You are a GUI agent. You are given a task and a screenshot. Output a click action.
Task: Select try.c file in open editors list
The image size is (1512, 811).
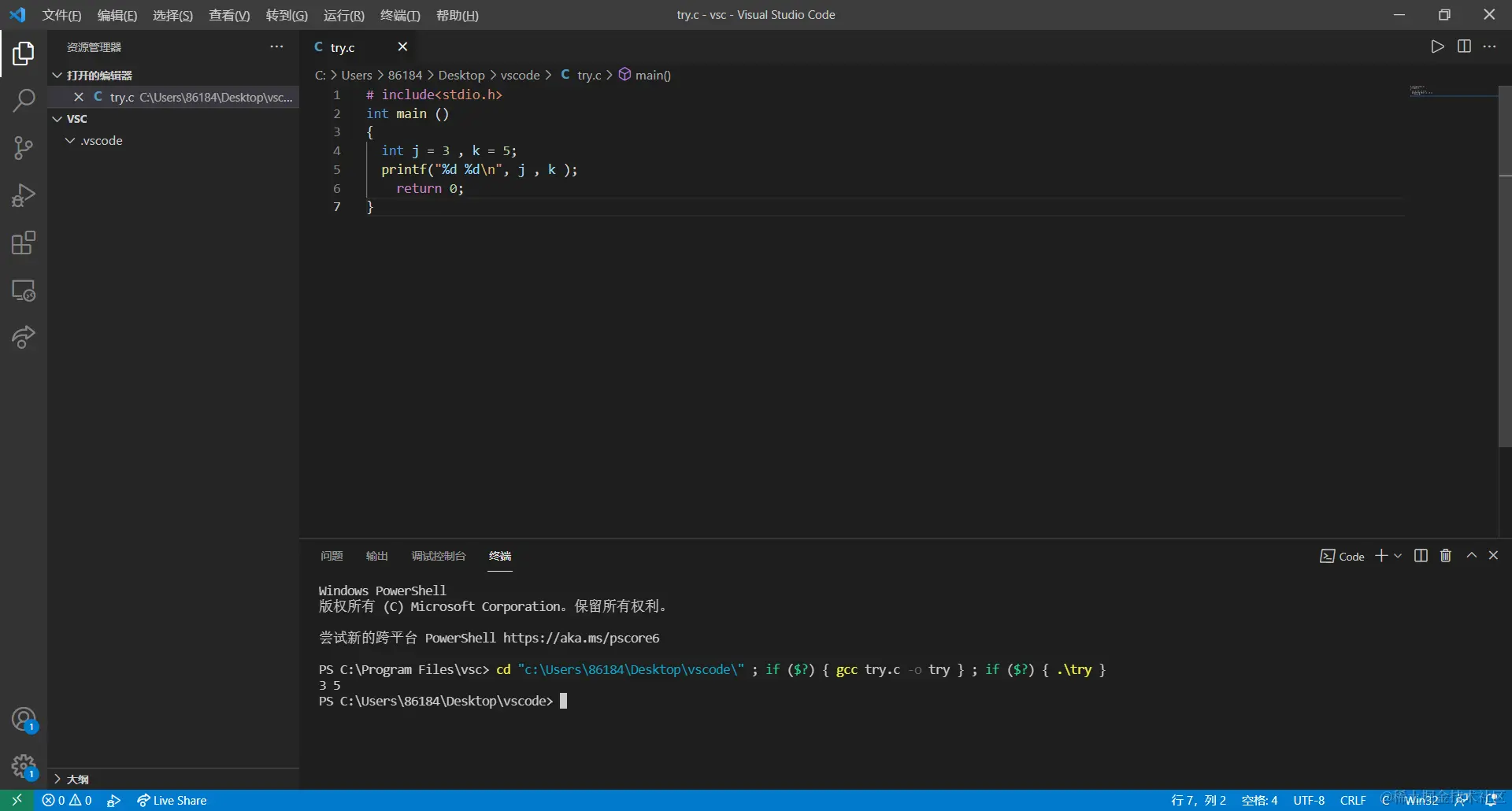click(x=173, y=97)
